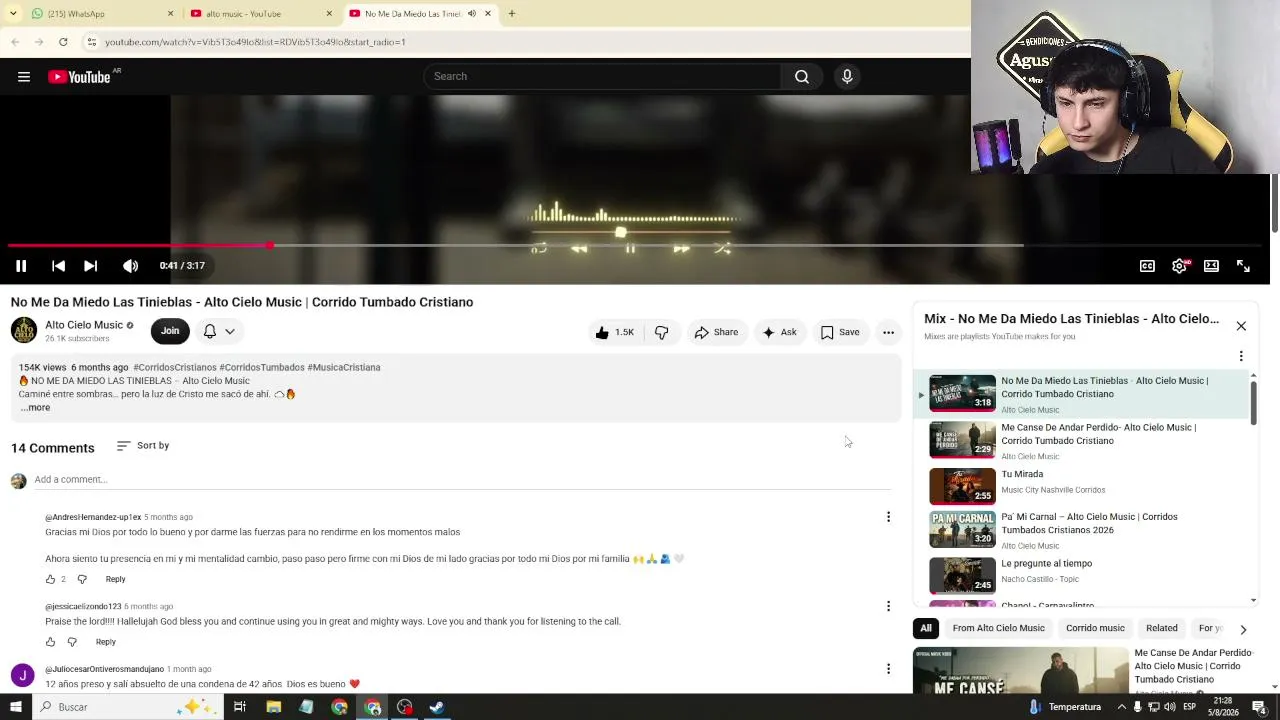Go back in browser history

tap(15, 42)
